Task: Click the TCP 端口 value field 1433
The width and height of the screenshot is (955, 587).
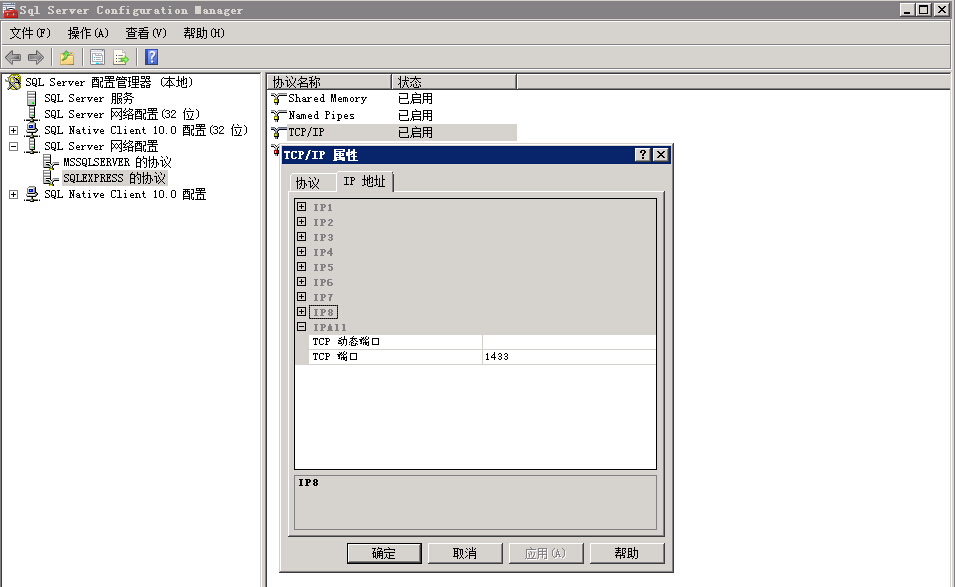Action: (x=569, y=357)
